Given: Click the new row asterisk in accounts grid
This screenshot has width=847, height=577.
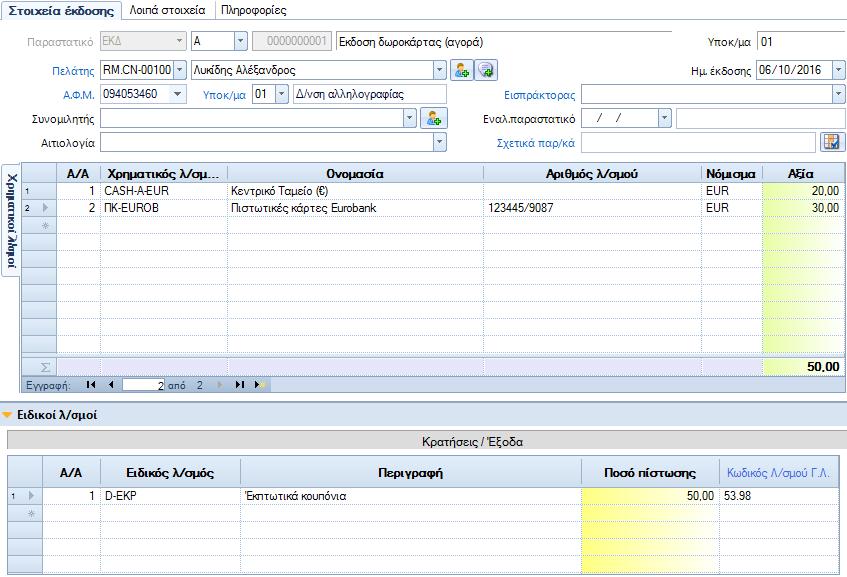Looking at the screenshot, I should [x=45, y=225].
